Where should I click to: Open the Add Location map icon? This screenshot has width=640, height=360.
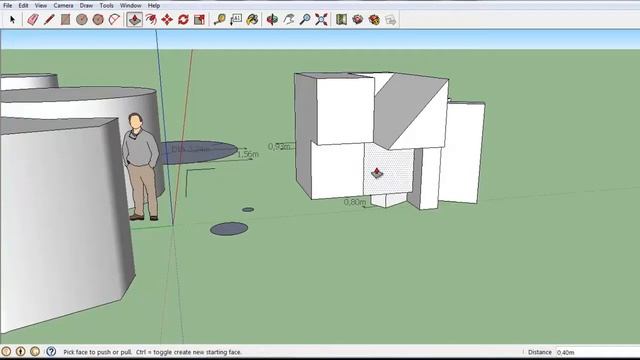pyautogui.click(x=342, y=19)
